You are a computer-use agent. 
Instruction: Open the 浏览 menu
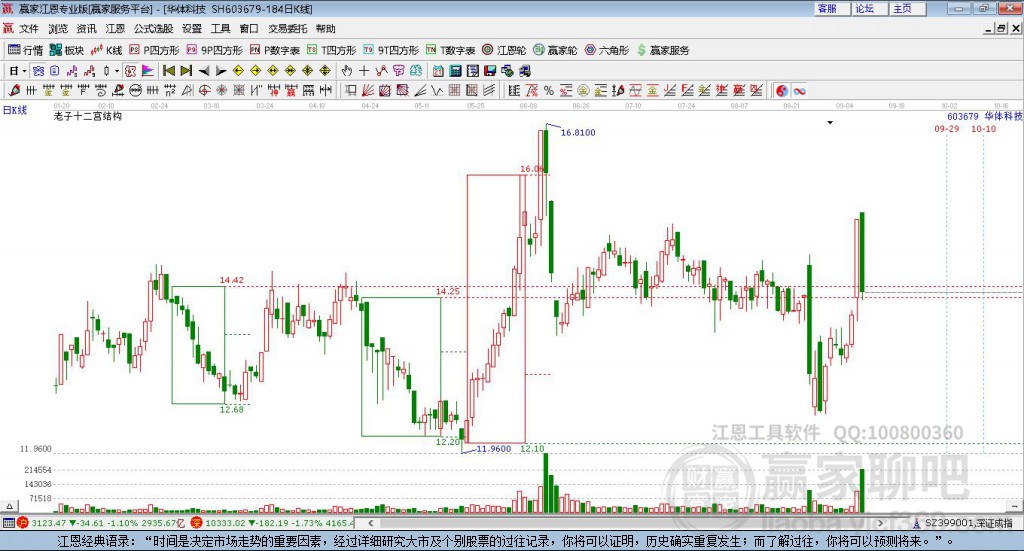tap(57, 29)
